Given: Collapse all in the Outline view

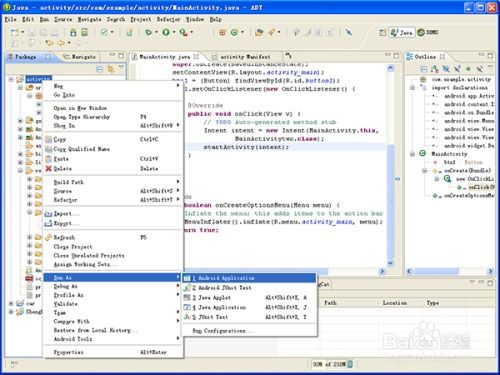Looking at the screenshot, I should 423,69.
